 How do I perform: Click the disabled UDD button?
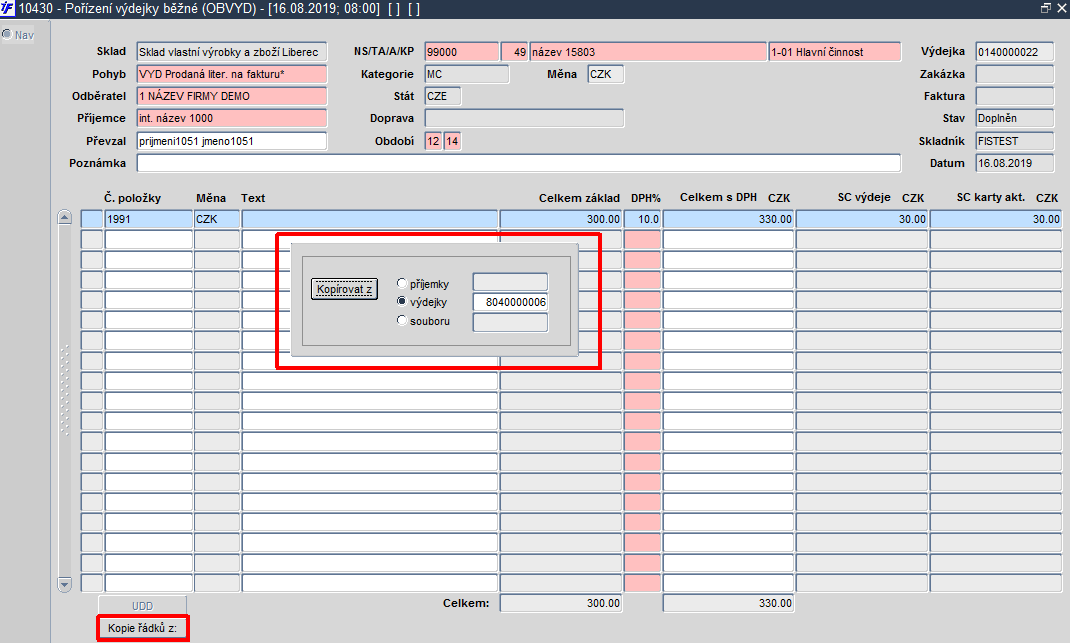pyautogui.click(x=143, y=605)
